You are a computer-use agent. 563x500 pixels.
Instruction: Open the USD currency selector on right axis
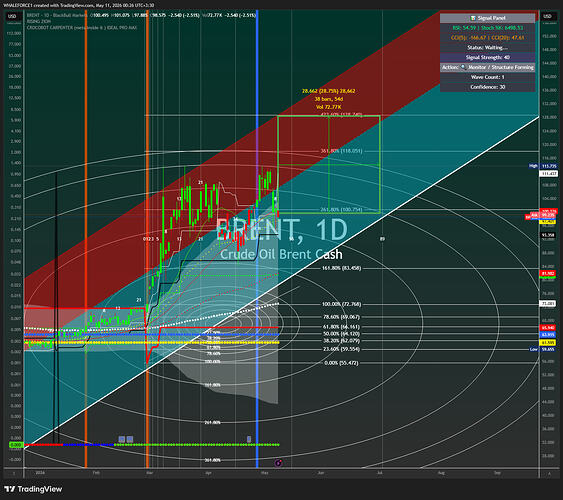pyautogui.click(x=547, y=16)
